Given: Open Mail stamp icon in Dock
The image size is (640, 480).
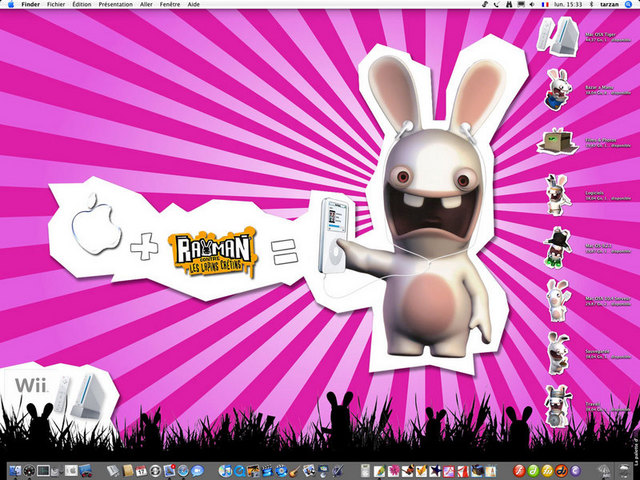Looking at the screenshot, I should tap(169, 470).
